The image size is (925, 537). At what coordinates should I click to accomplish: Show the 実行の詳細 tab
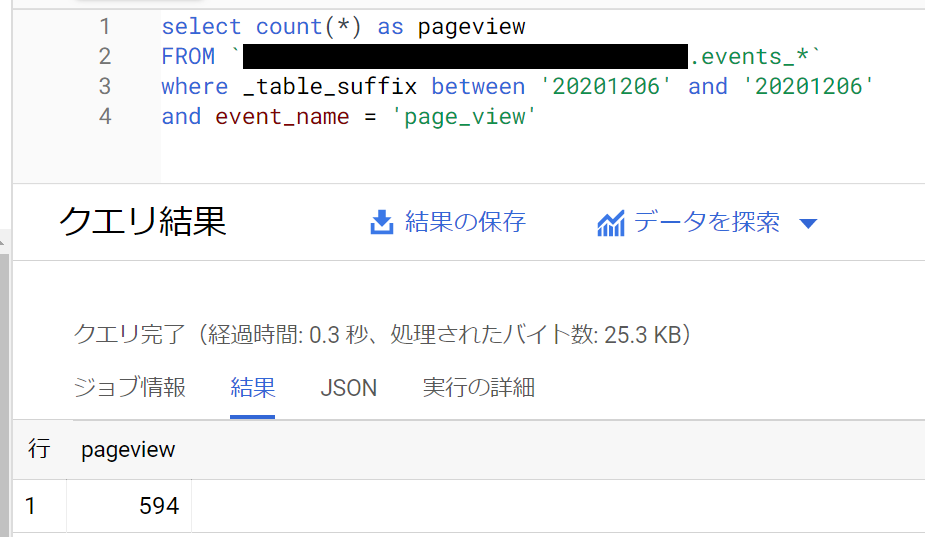click(x=478, y=387)
